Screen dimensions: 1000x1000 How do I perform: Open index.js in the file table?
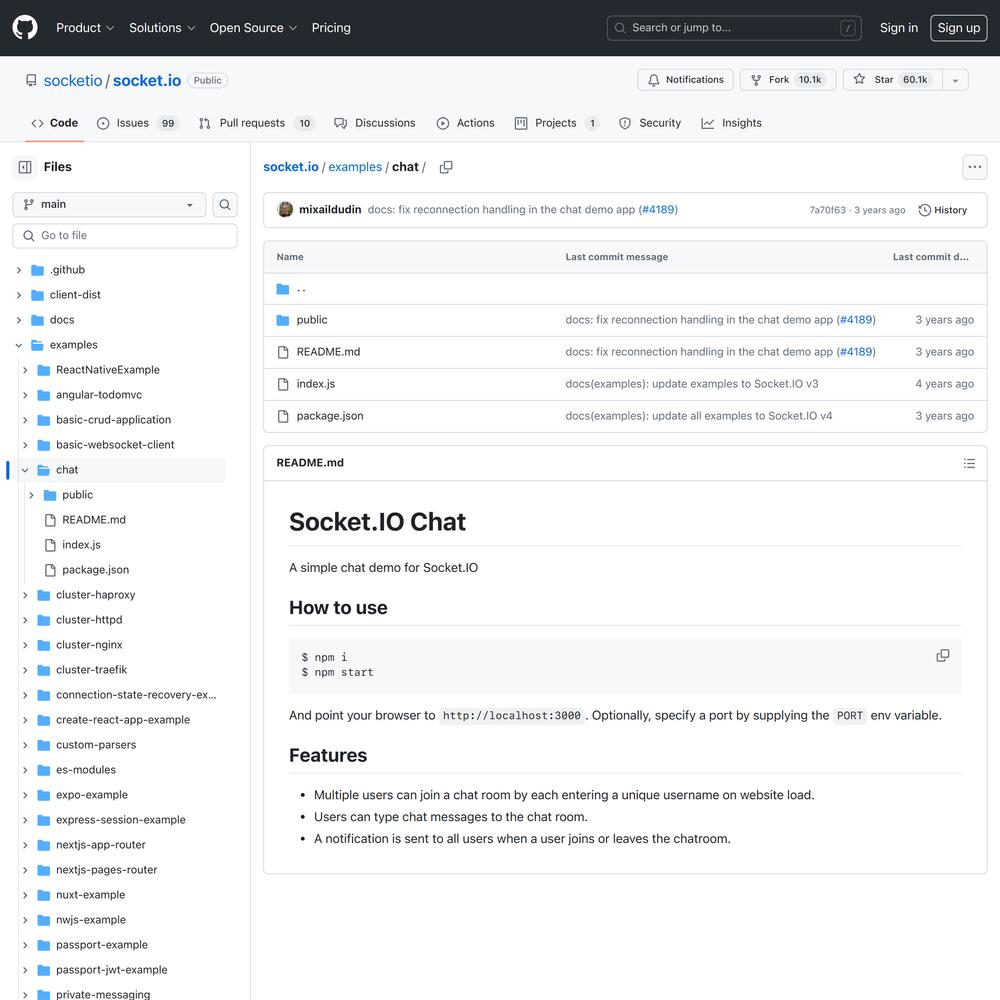(x=315, y=384)
